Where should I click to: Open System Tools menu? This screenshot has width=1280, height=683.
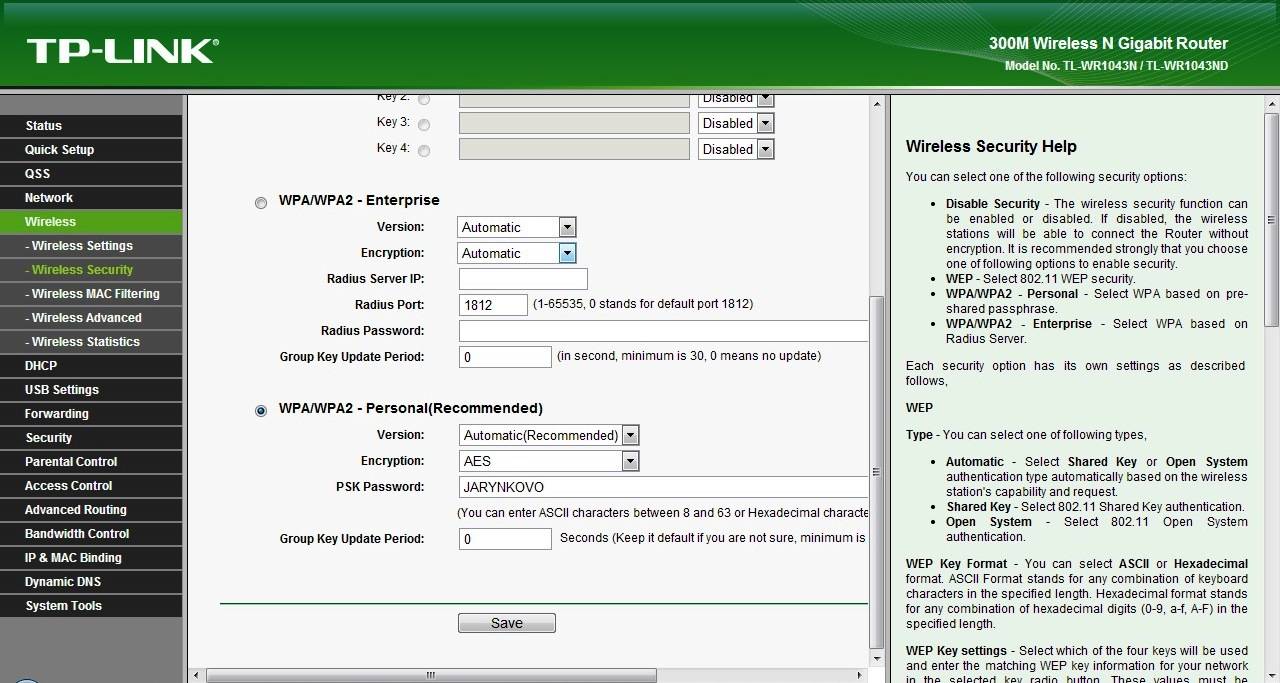[x=91, y=606]
